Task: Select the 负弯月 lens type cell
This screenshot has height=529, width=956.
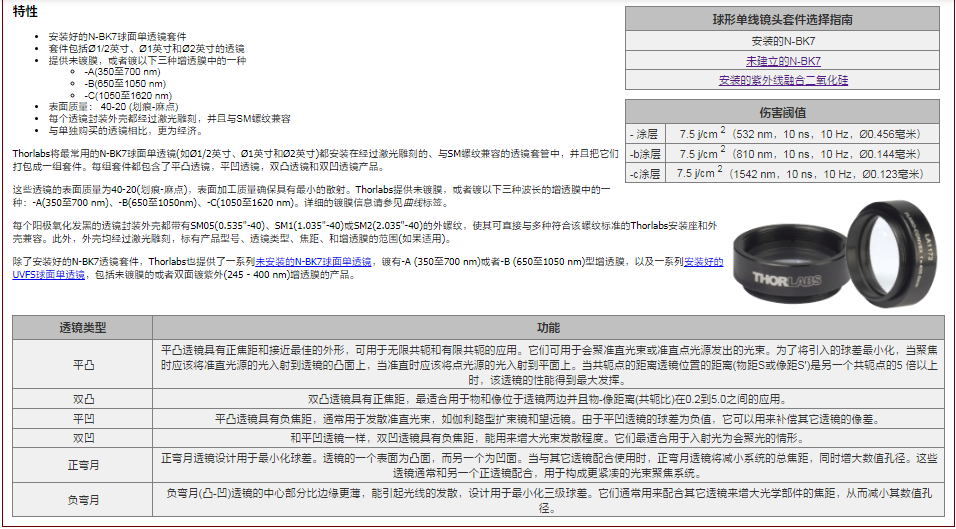Action: click(83, 500)
